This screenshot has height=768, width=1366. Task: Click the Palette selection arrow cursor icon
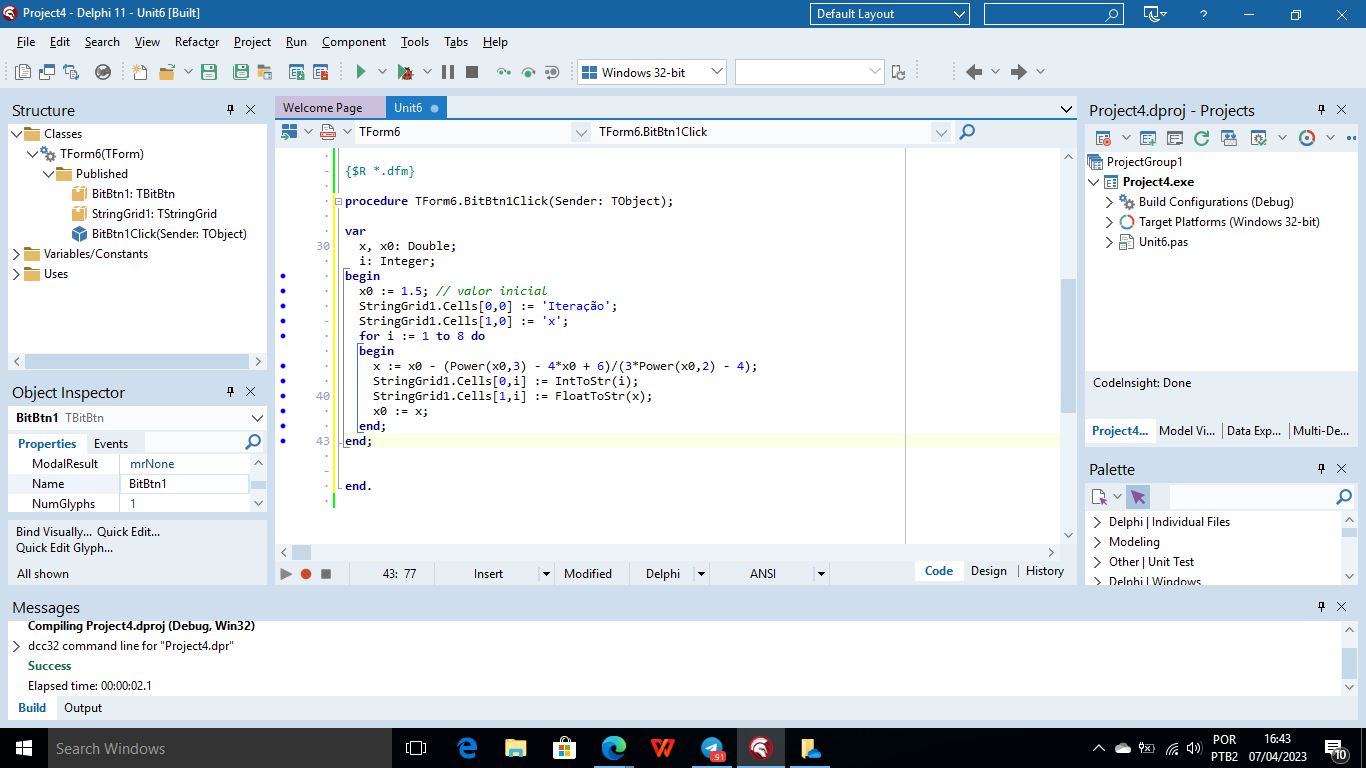point(1138,497)
